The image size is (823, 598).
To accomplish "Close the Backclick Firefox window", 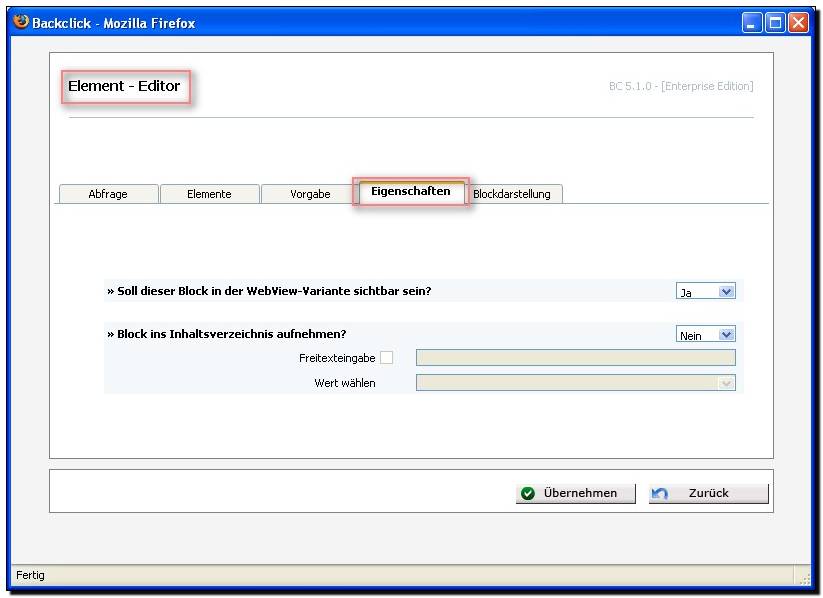I will click(798, 23).
